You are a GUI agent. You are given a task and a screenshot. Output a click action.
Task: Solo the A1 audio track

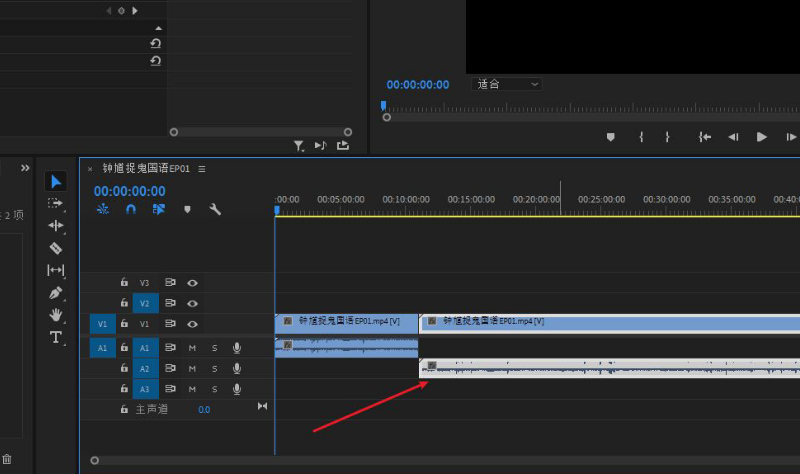coord(214,348)
